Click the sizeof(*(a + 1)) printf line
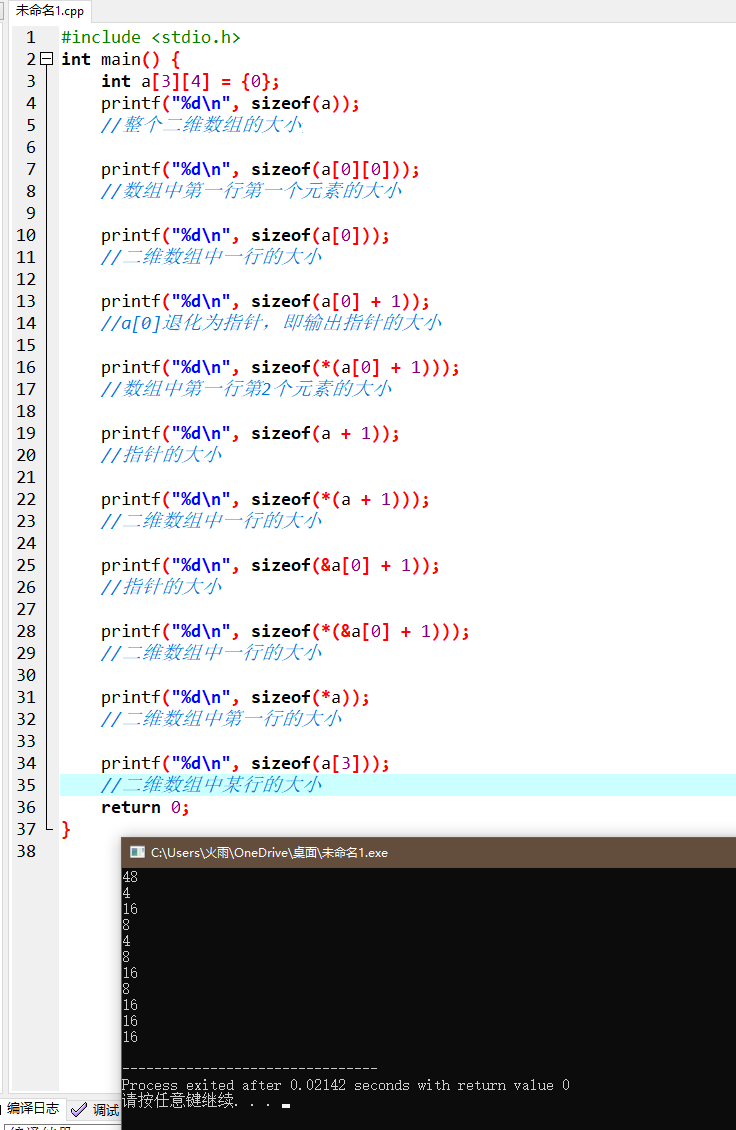Image resolution: width=736 pixels, height=1130 pixels. pyautogui.click(x=265, y=499)
